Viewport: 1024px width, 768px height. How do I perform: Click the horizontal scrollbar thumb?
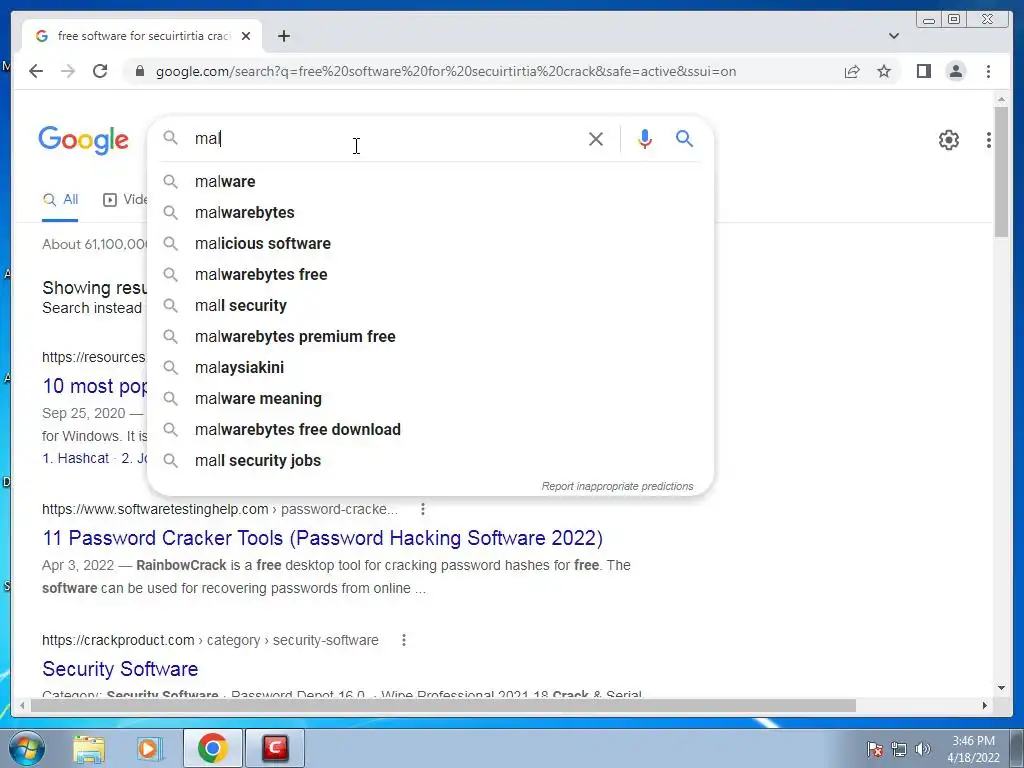point(443,705)
